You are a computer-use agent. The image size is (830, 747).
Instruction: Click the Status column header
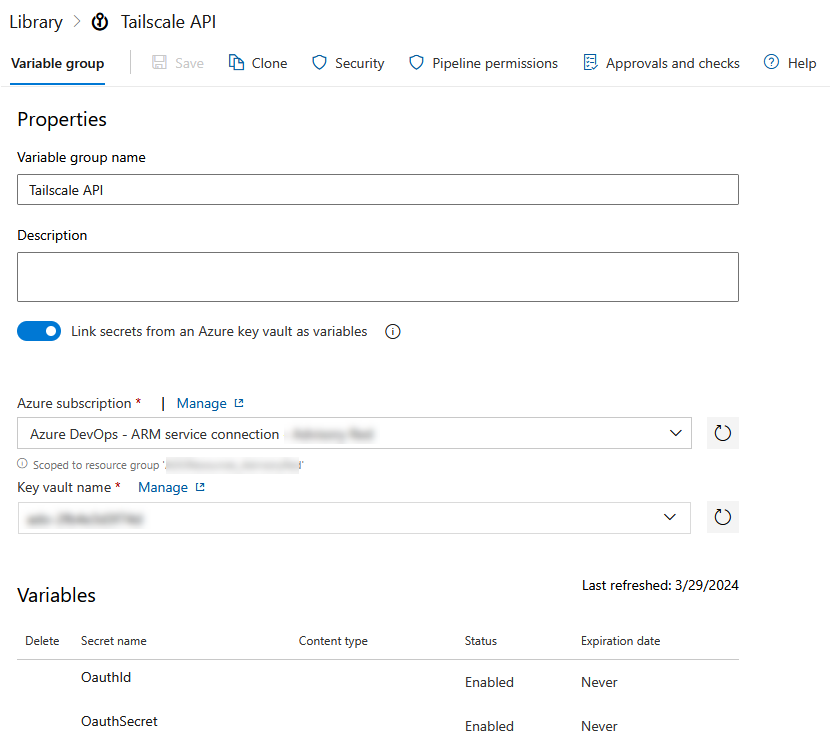tap(481, 641)
